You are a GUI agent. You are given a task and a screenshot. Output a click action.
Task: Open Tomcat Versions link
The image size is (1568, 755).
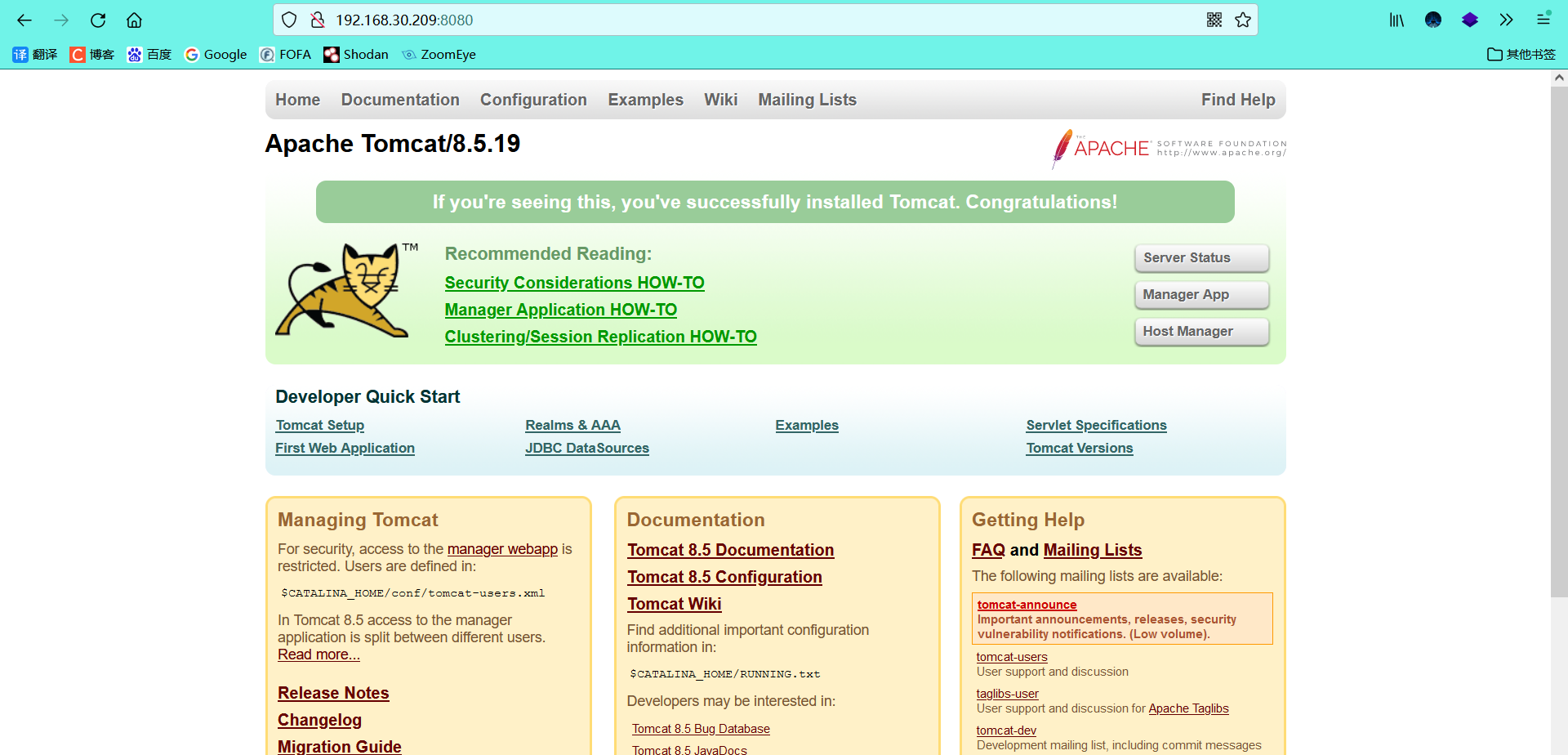point(1080,448)
